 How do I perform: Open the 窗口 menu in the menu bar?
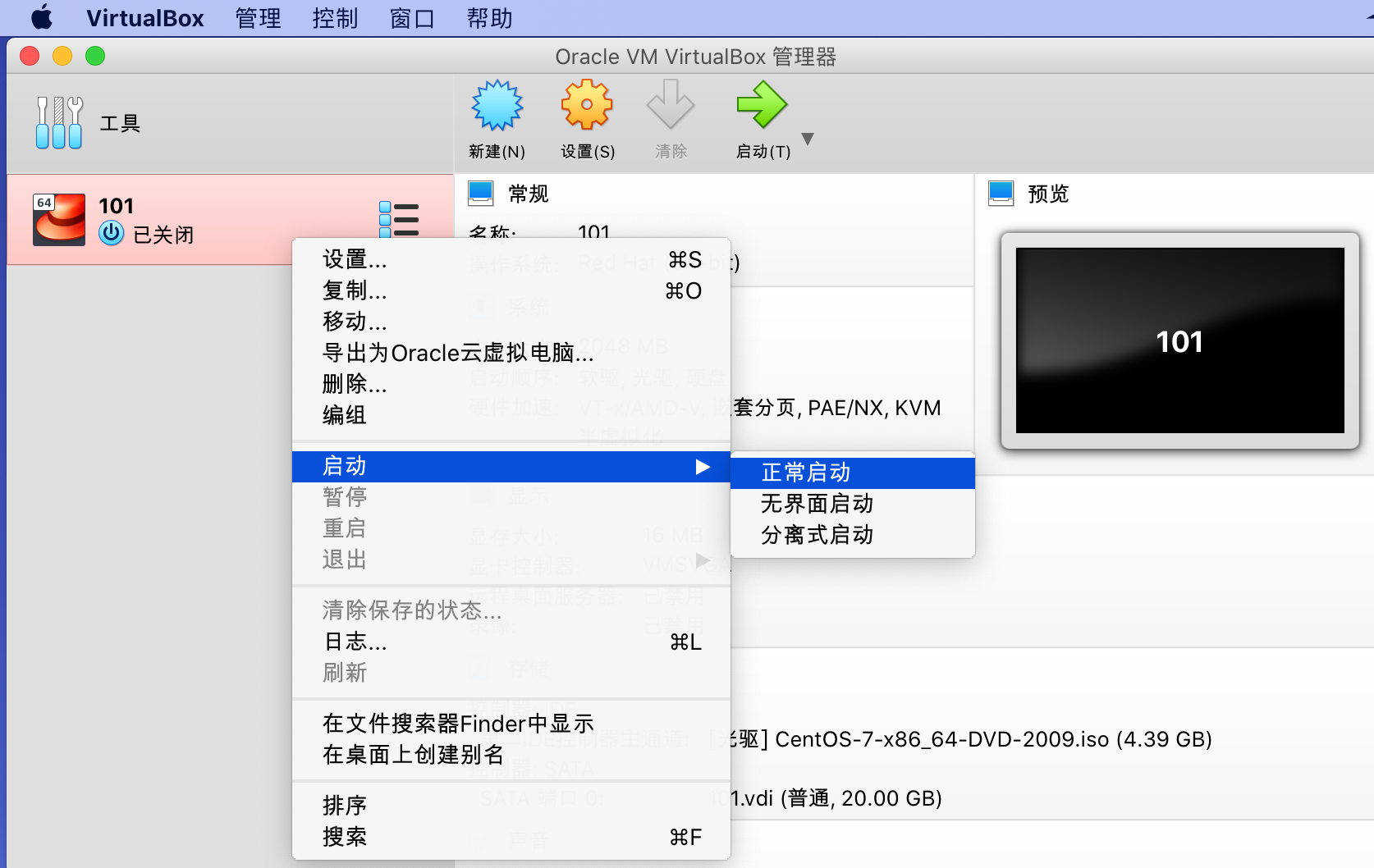(x=412, y=18)
